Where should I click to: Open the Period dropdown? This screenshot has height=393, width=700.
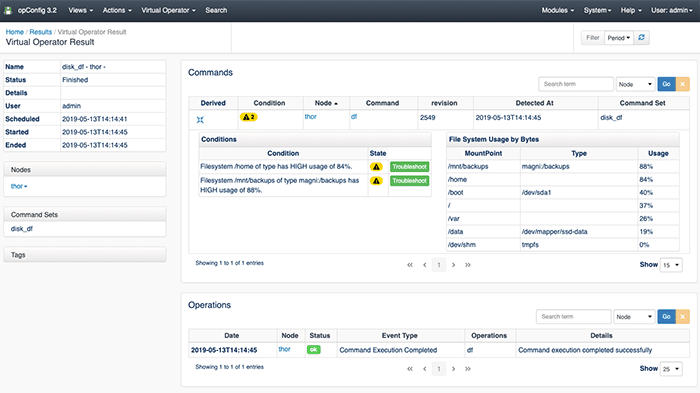619,38
